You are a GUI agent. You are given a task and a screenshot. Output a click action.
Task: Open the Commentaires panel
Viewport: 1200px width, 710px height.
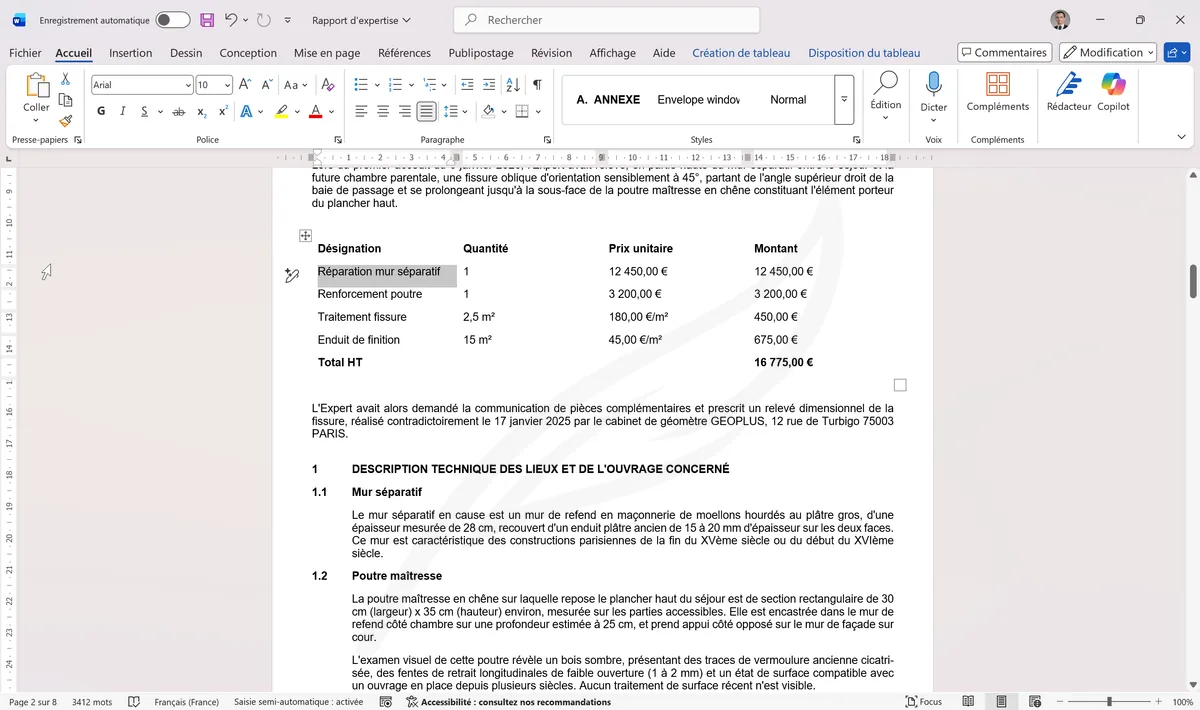point(1004,51)
